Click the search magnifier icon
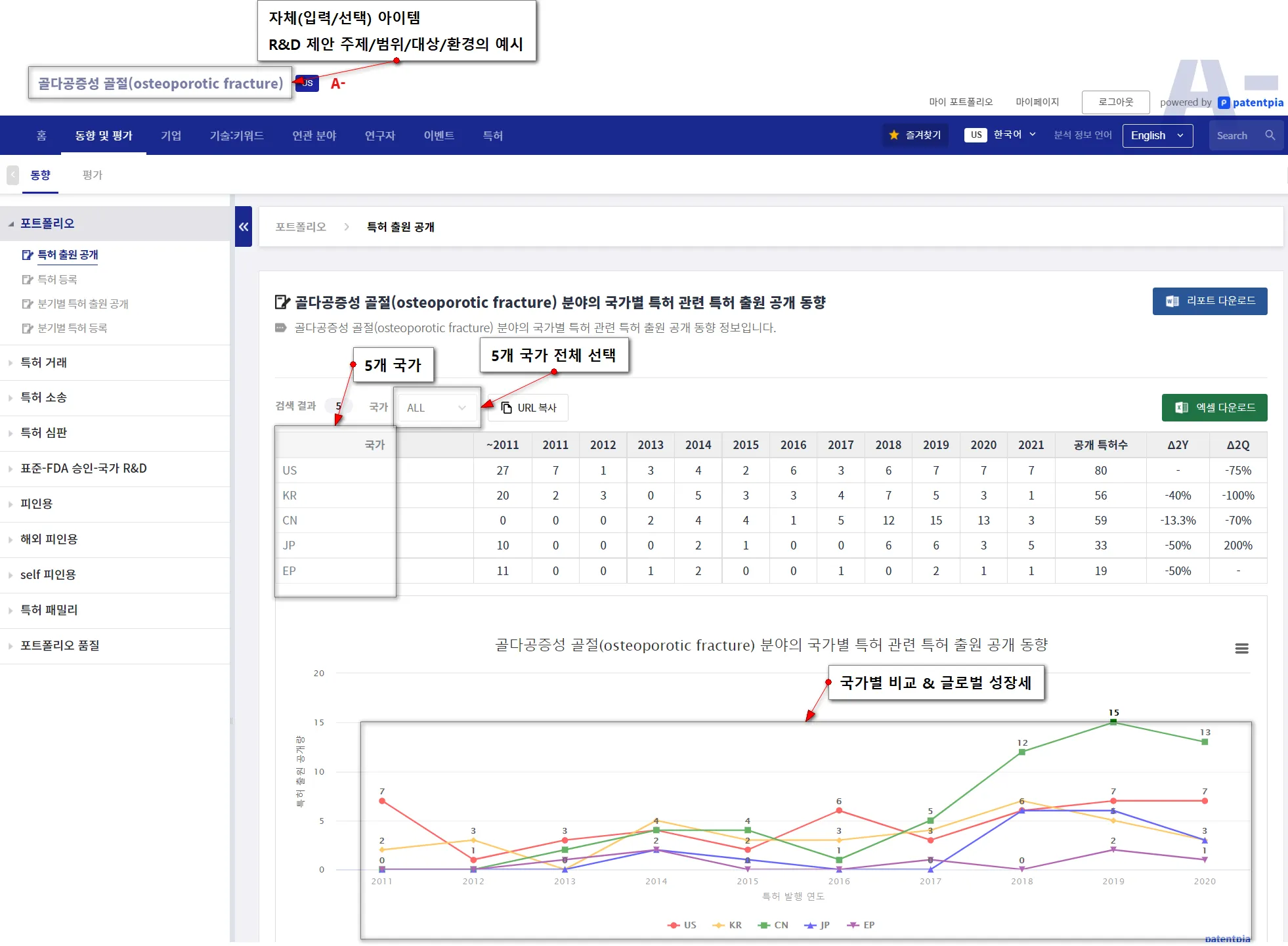Viewport: 1288px width, 946px height. (1270, 135)
